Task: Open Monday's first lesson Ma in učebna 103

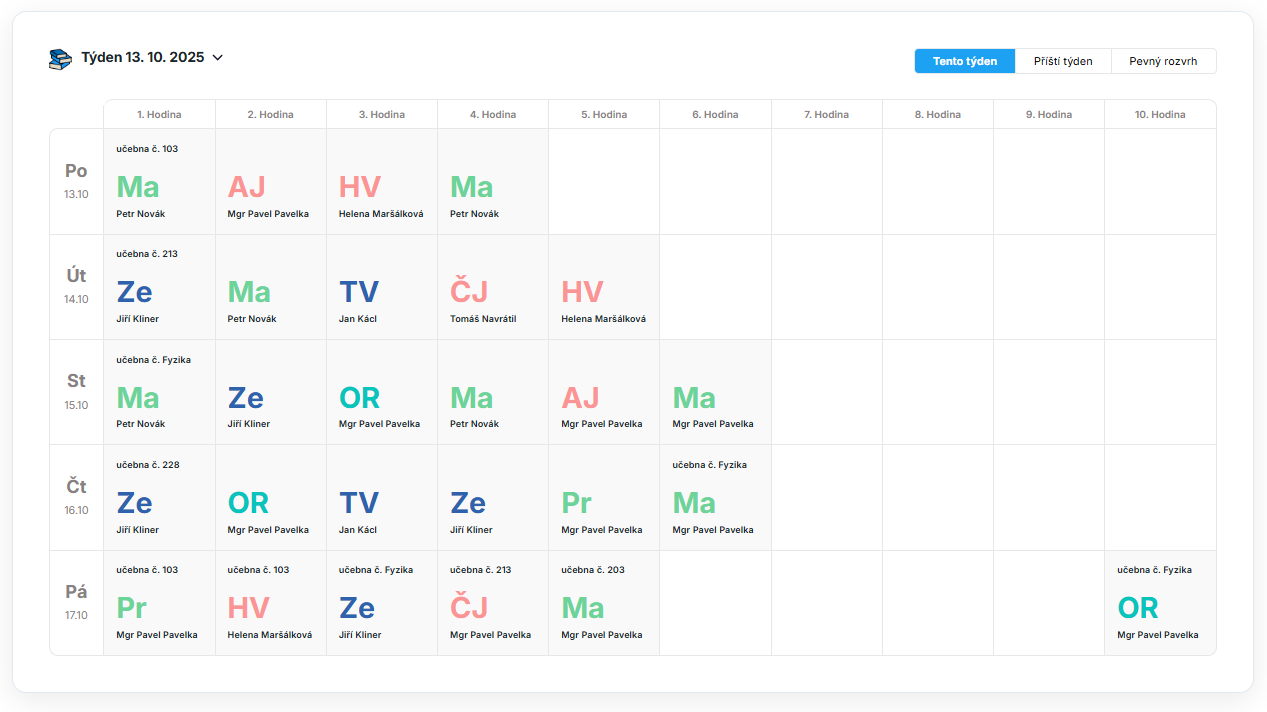Action: coord(160,182)
